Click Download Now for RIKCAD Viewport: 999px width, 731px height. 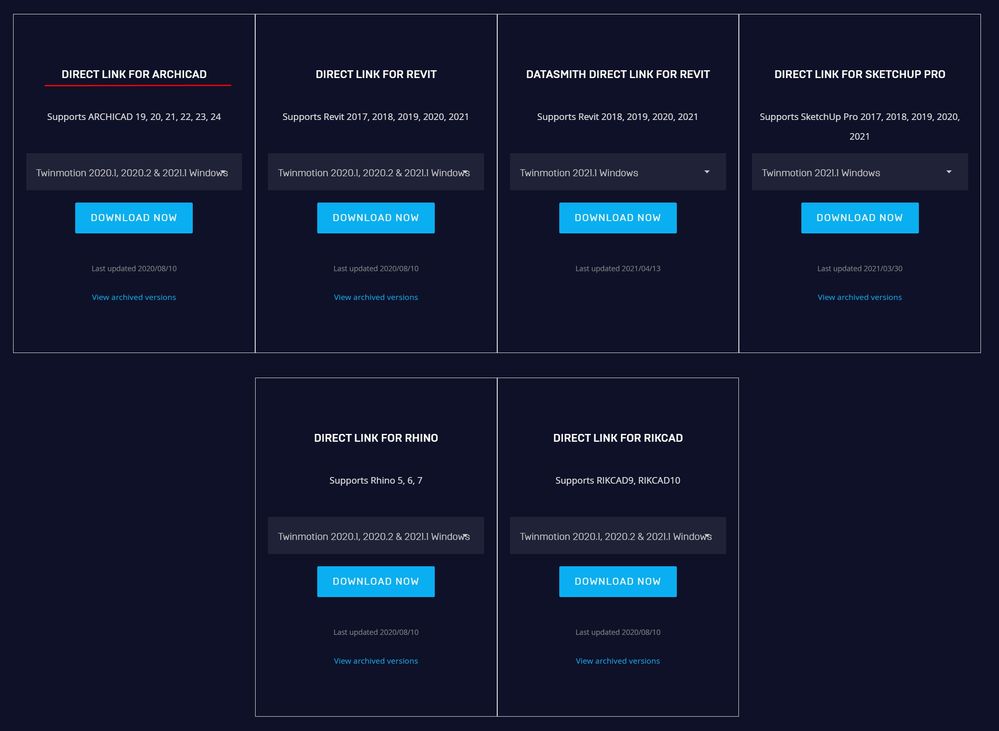click(618, 582)
